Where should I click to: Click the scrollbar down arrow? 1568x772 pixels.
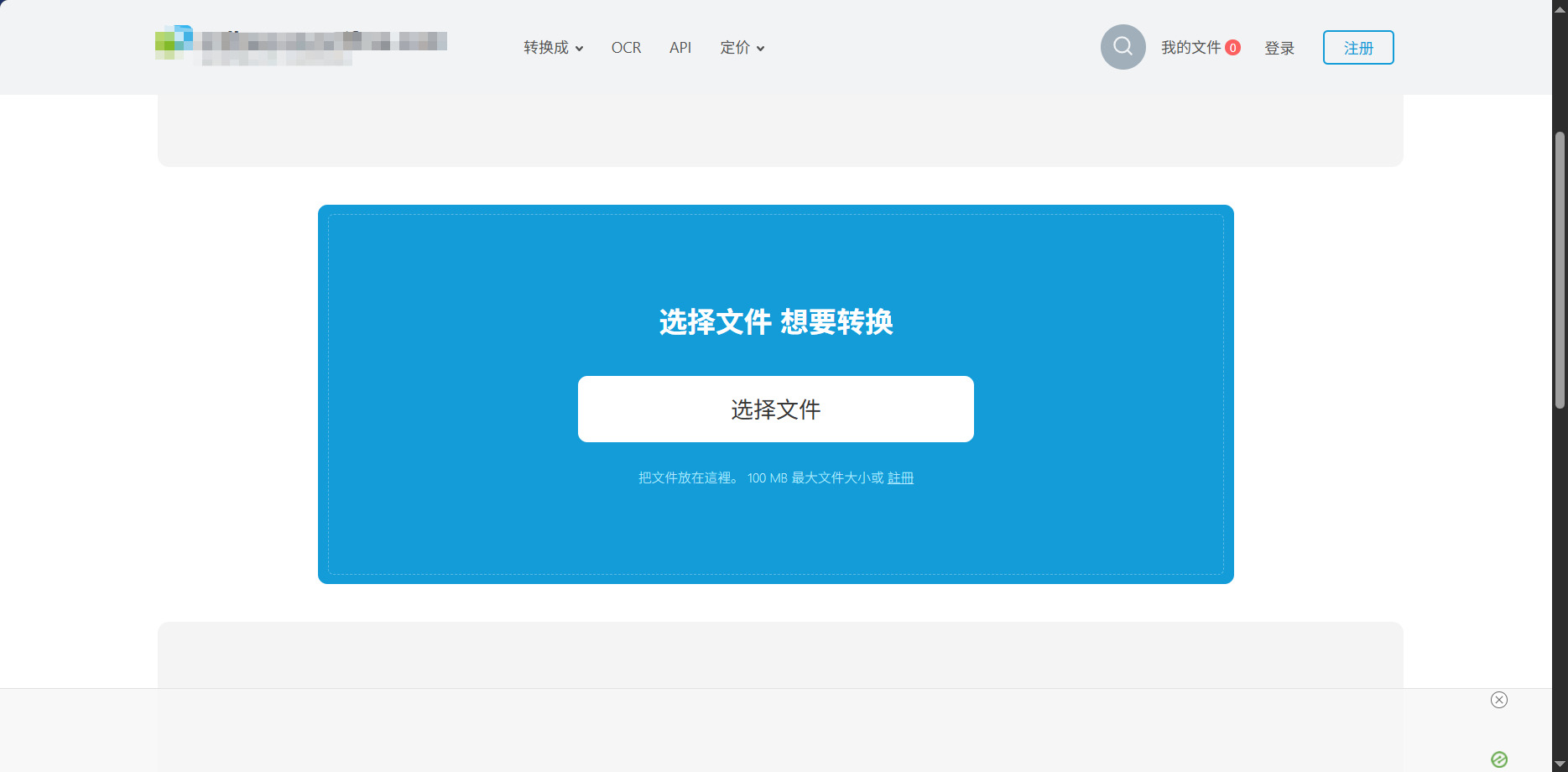(x=1560, y=764)
